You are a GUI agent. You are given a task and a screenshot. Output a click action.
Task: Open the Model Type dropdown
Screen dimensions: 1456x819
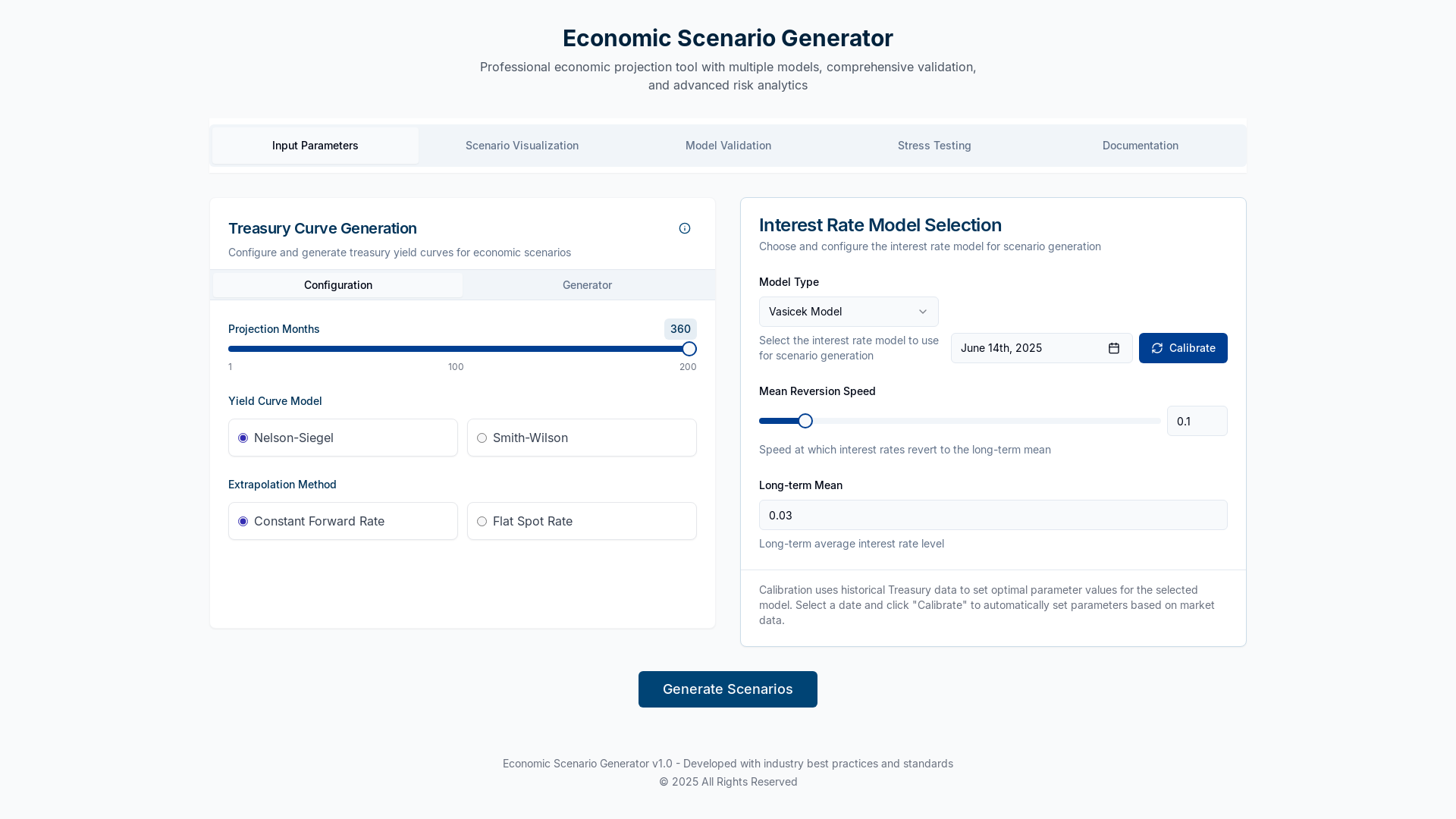point(848,311)
